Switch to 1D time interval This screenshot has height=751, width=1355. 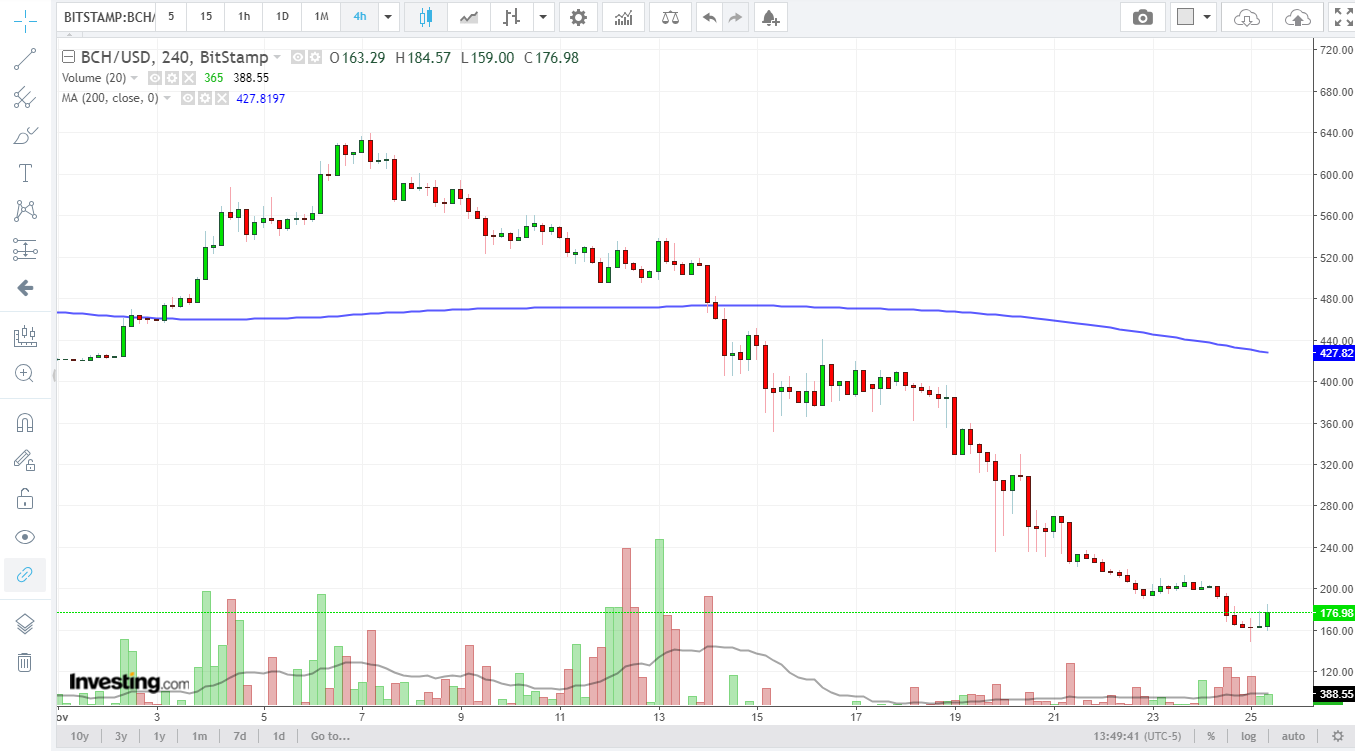[282, 17]
